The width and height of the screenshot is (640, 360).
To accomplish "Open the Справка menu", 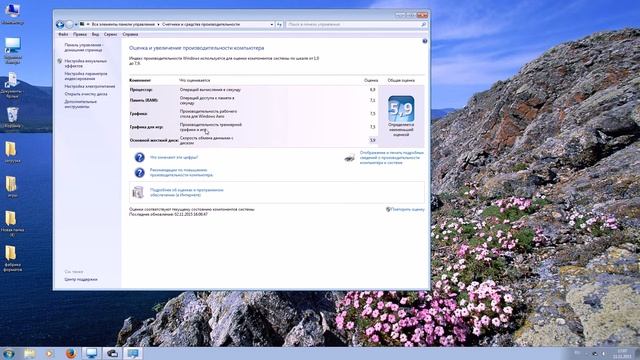I will 130,34.
